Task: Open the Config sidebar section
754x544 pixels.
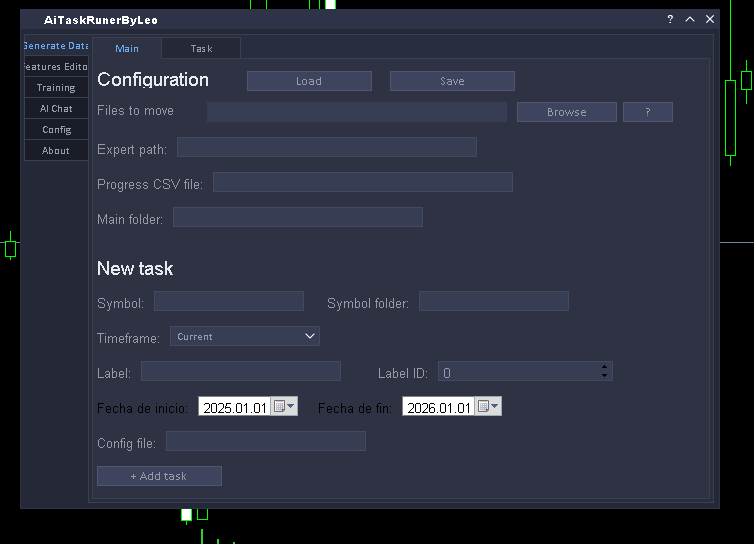Action: (x=56, y=130)
